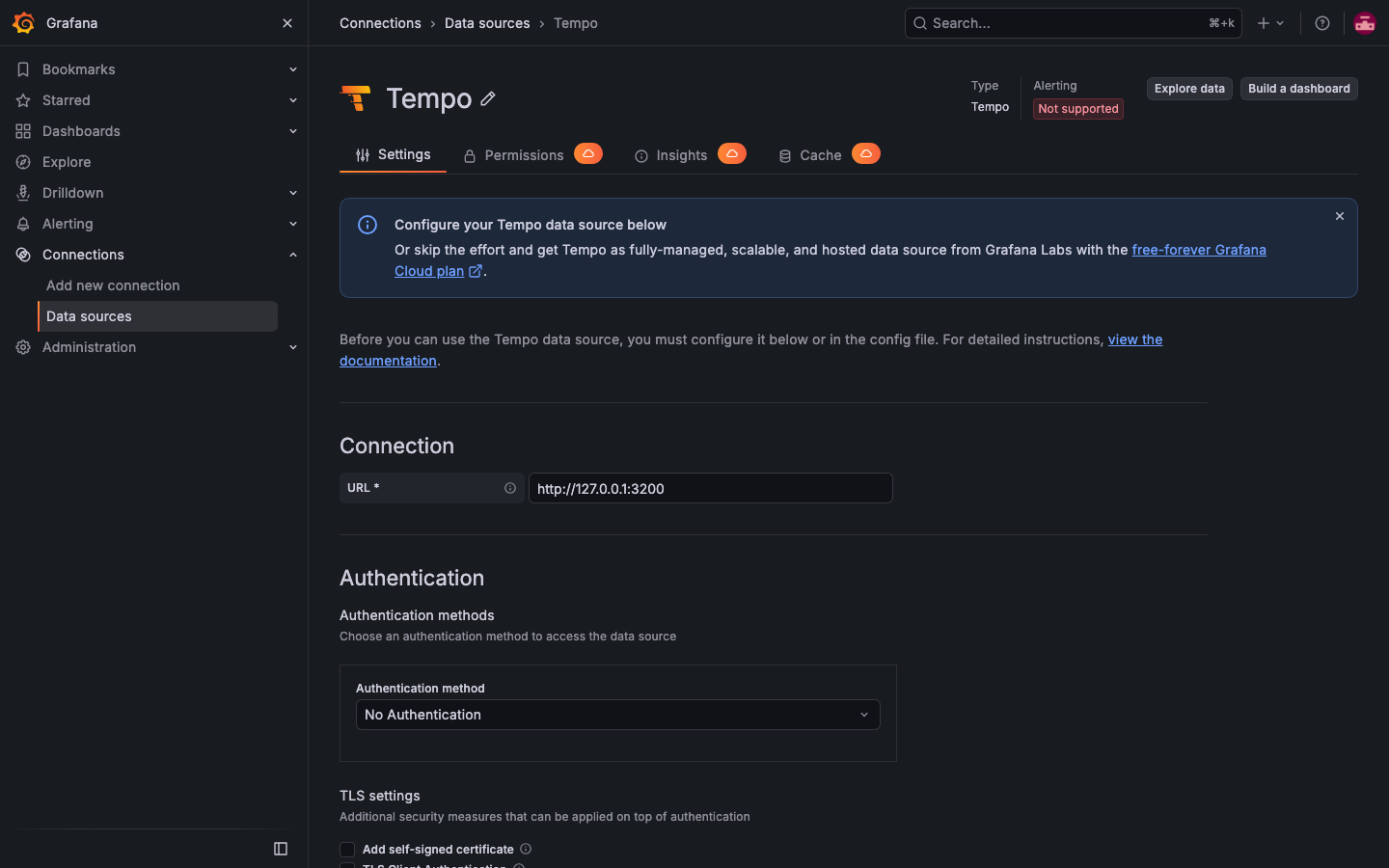Viewport: 1389px width, 868px height.
Task: Click the Drilldown icon in sidebar
Action: pos(23,193)
